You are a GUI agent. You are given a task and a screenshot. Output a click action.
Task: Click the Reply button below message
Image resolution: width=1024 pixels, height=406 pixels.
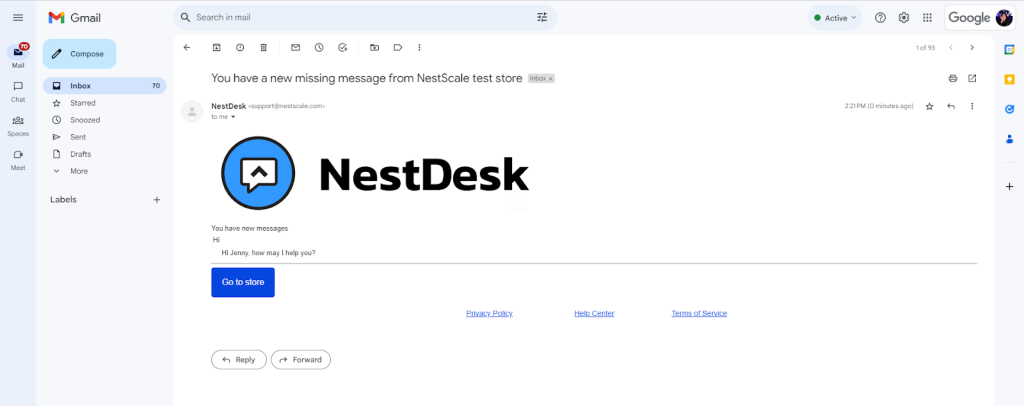coord(239,360)
